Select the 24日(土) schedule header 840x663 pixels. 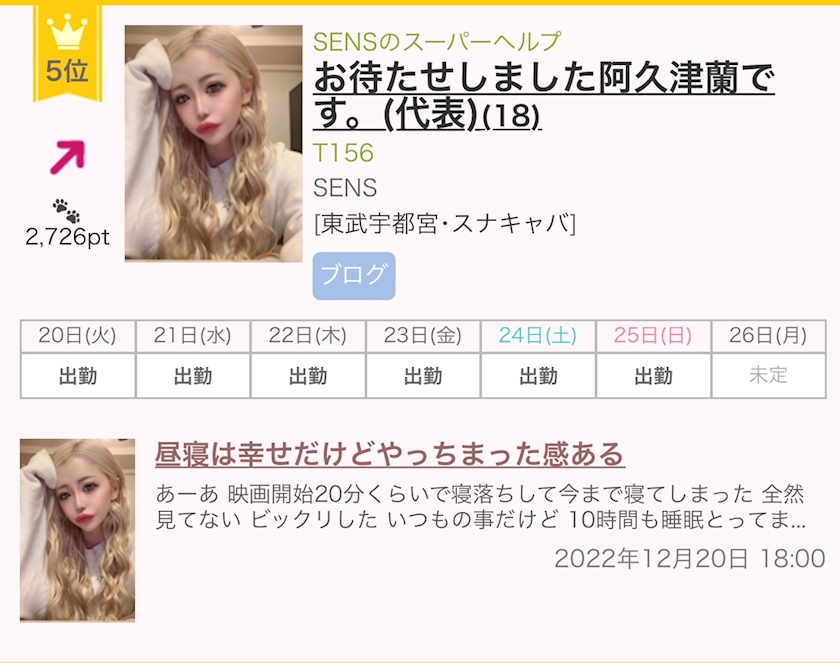[x=538, y=336]
